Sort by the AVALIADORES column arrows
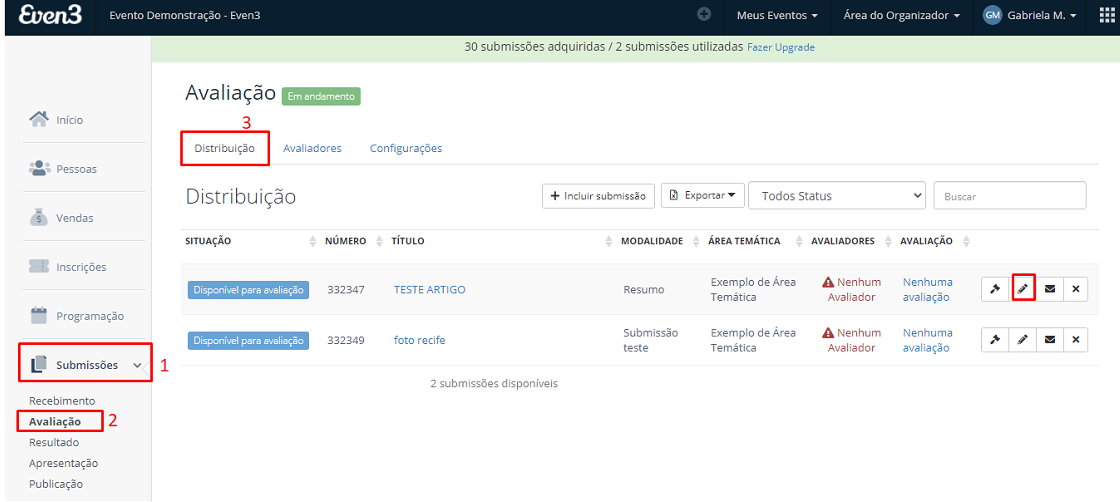 (x=888, y=241)
